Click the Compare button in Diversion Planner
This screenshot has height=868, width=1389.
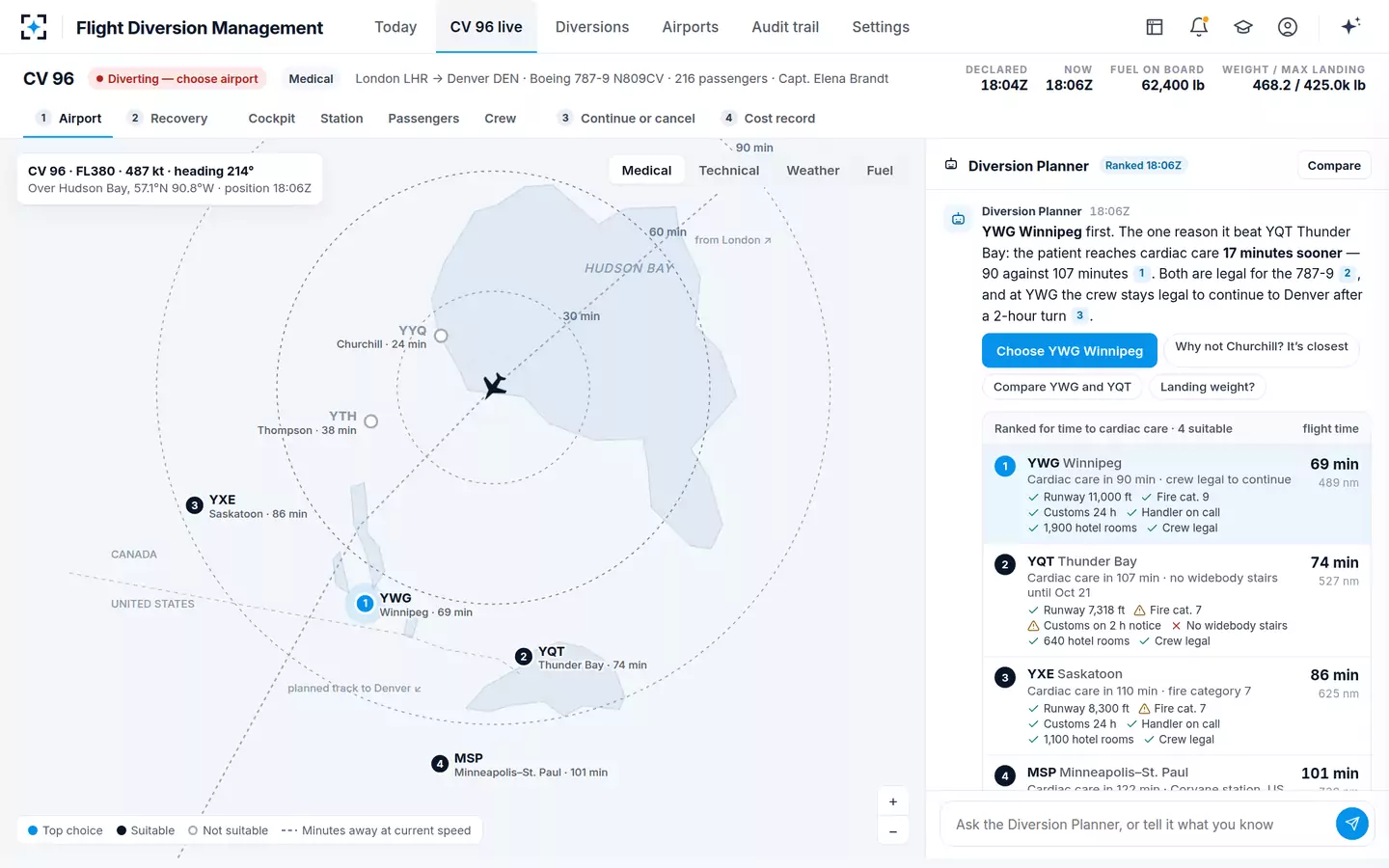(1334, 166)
